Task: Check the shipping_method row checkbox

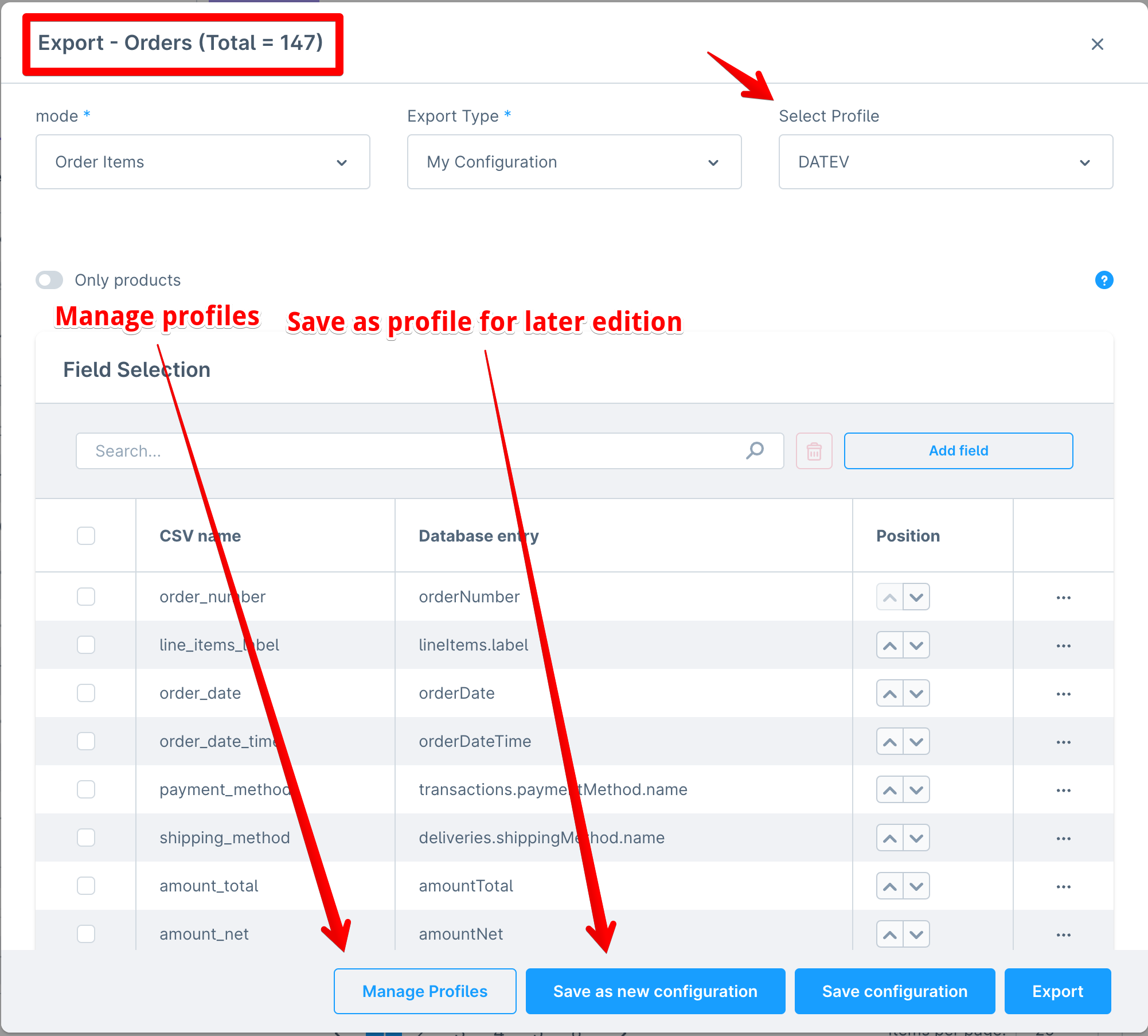Action: 86,838
